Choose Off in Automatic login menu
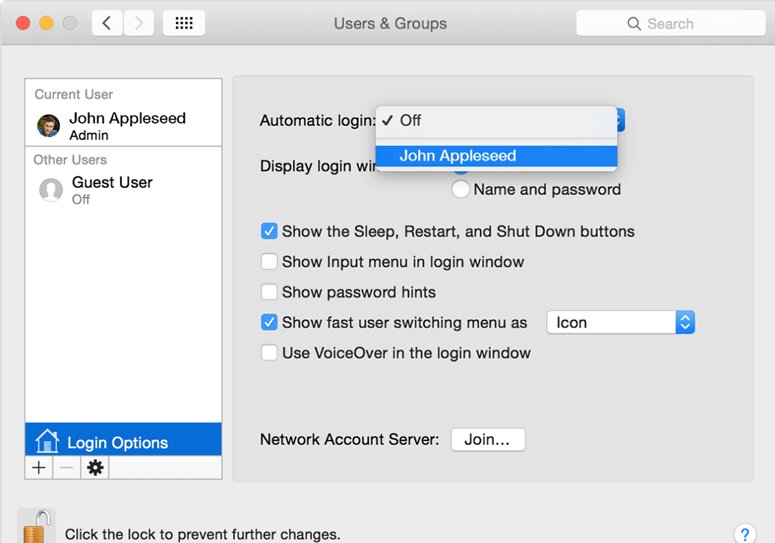This screenshot has width=775, height=543. pyautogui.click(x=496, y=121)
